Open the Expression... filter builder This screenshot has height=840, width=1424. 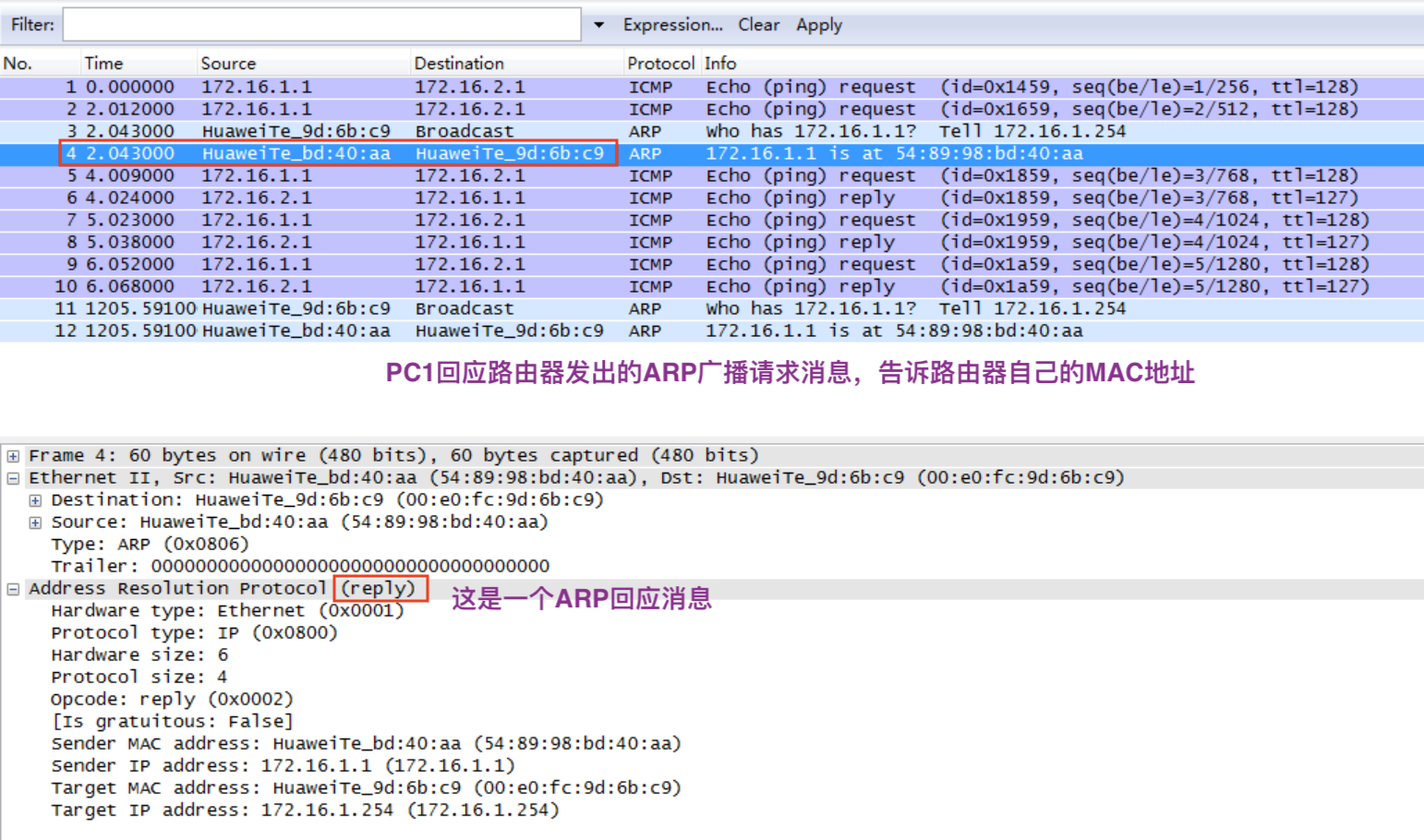point(672,25)
